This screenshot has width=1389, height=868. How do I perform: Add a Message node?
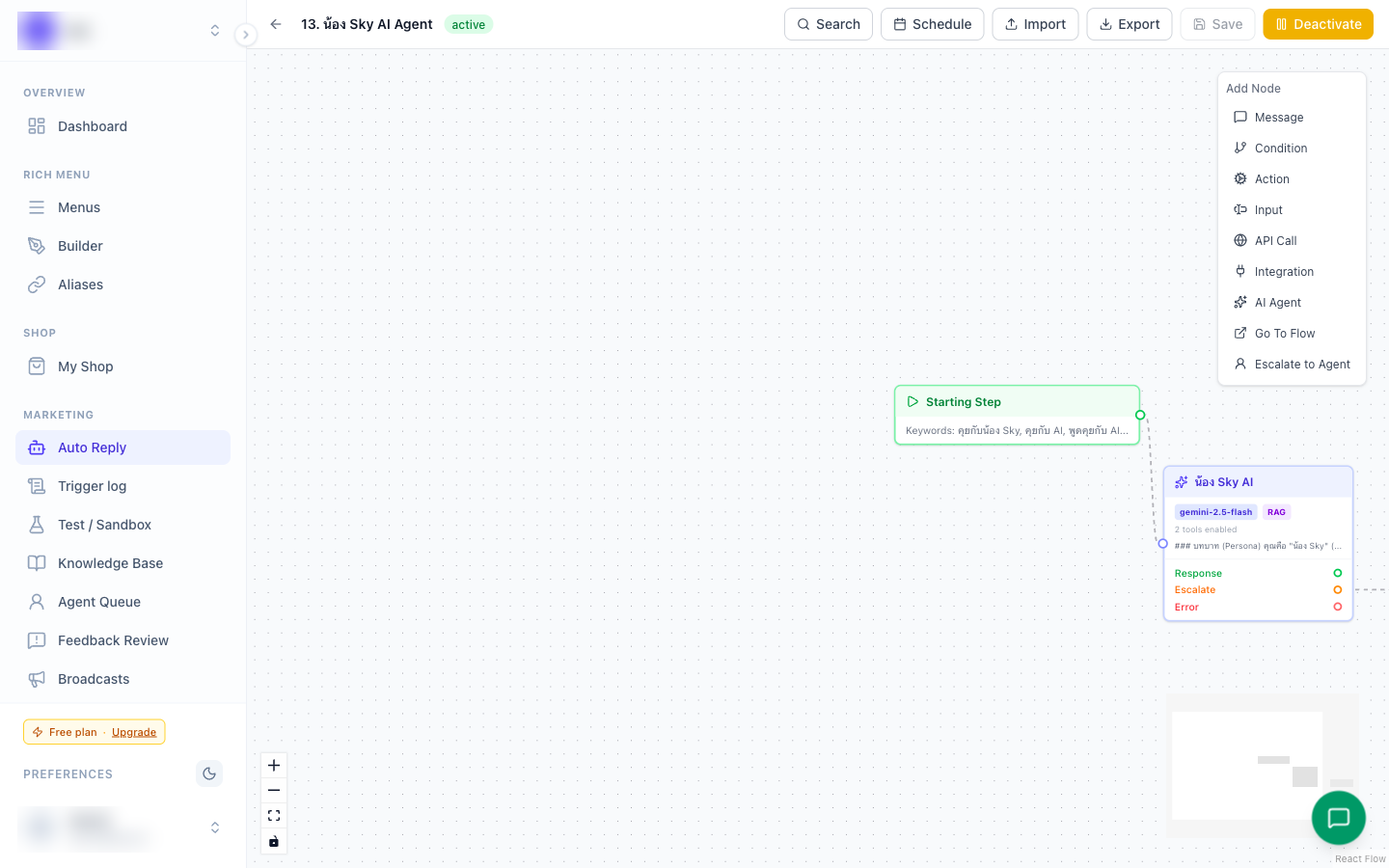click(1293, 118)
